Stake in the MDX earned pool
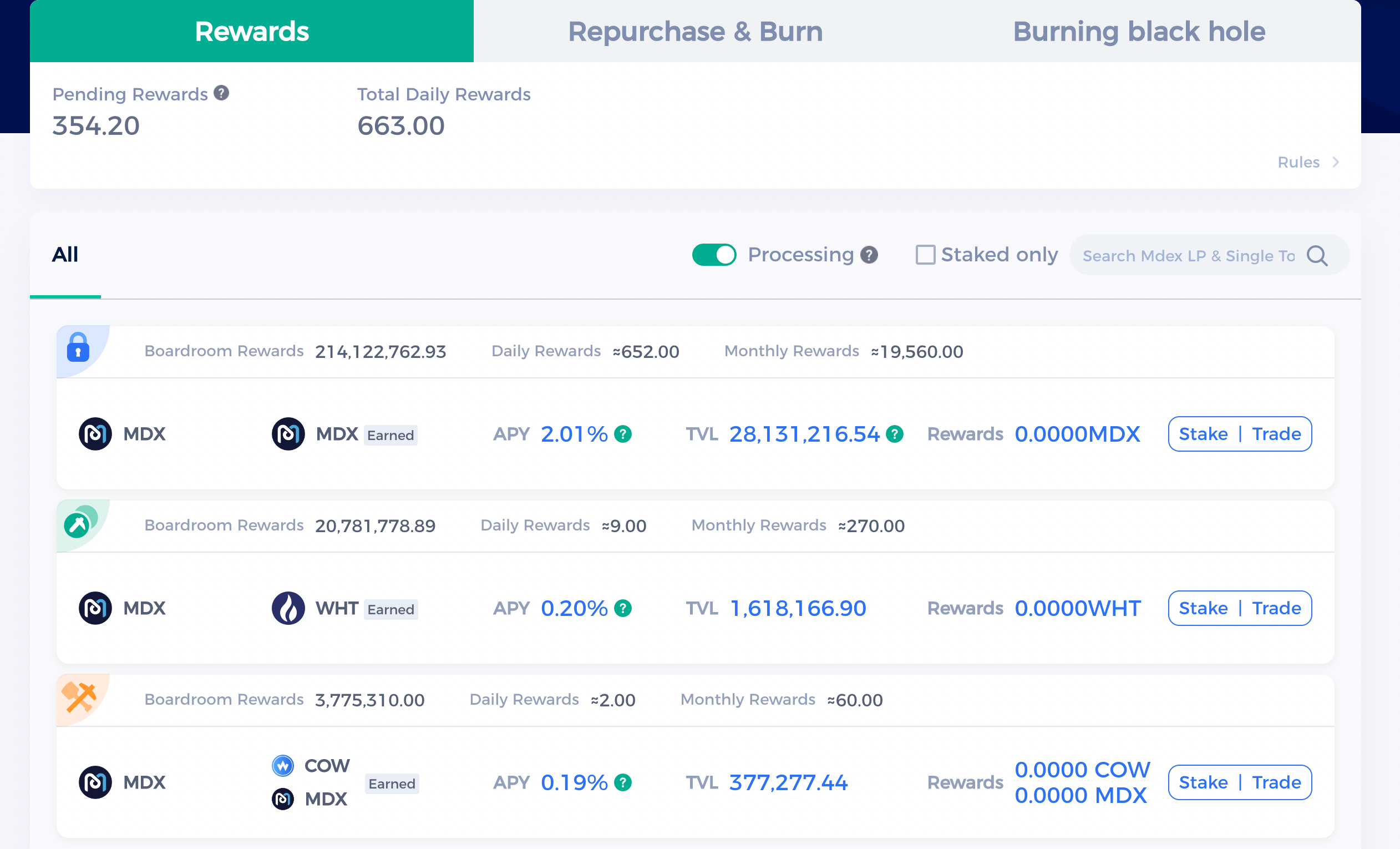The height and width of the screenshot is (849, 1400). 1203,434
